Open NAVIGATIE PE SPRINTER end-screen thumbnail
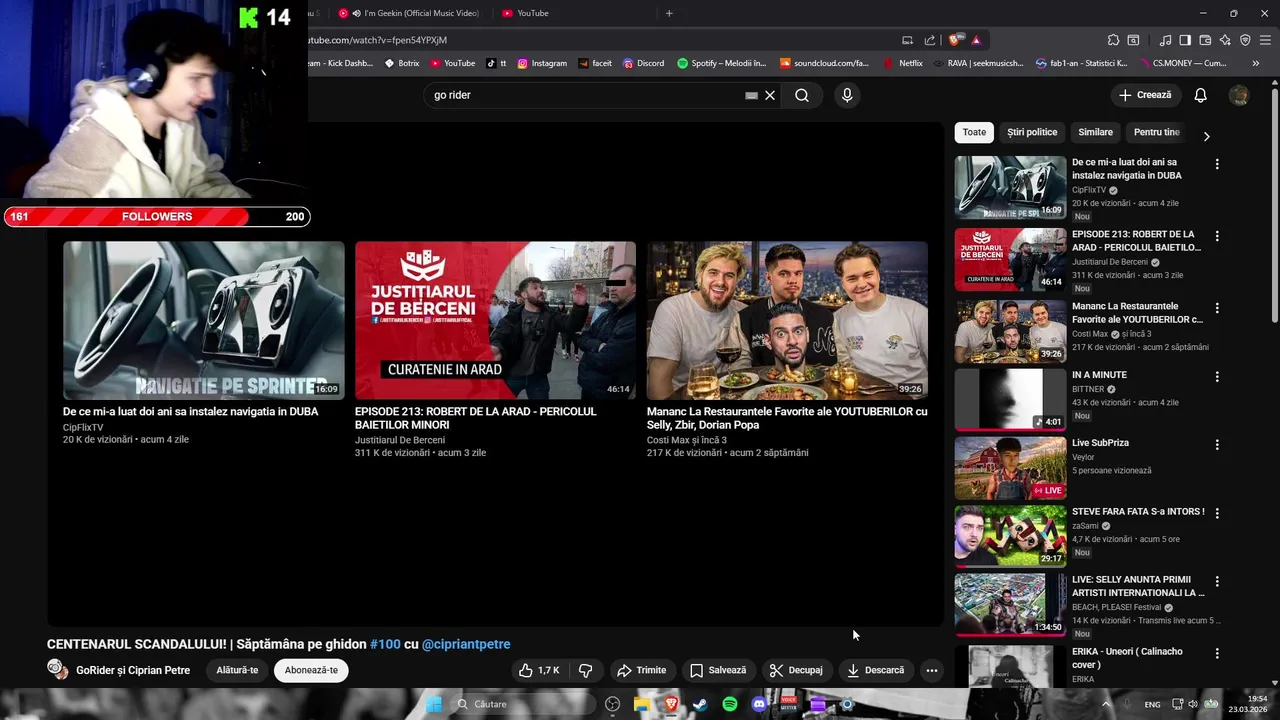 pyautogui.click(x=204, y=320)
